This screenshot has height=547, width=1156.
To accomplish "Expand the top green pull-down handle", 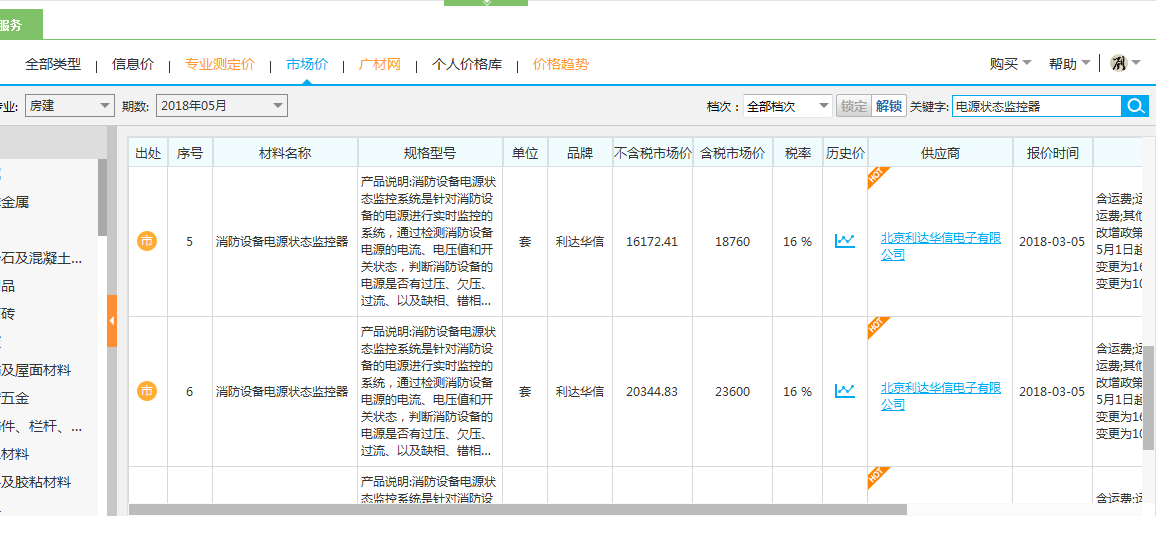I will [x=486, y=3].
